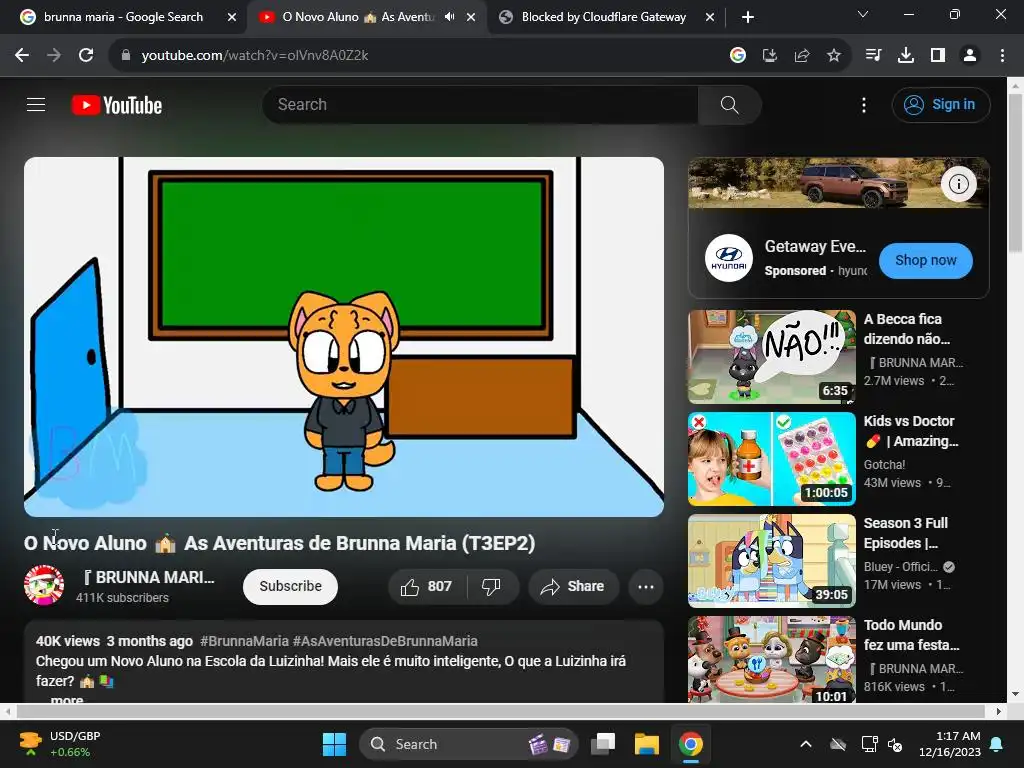Go forward in browser history
The height and width of the screenshot is (768, 1024).
click(x=54, y=56)
